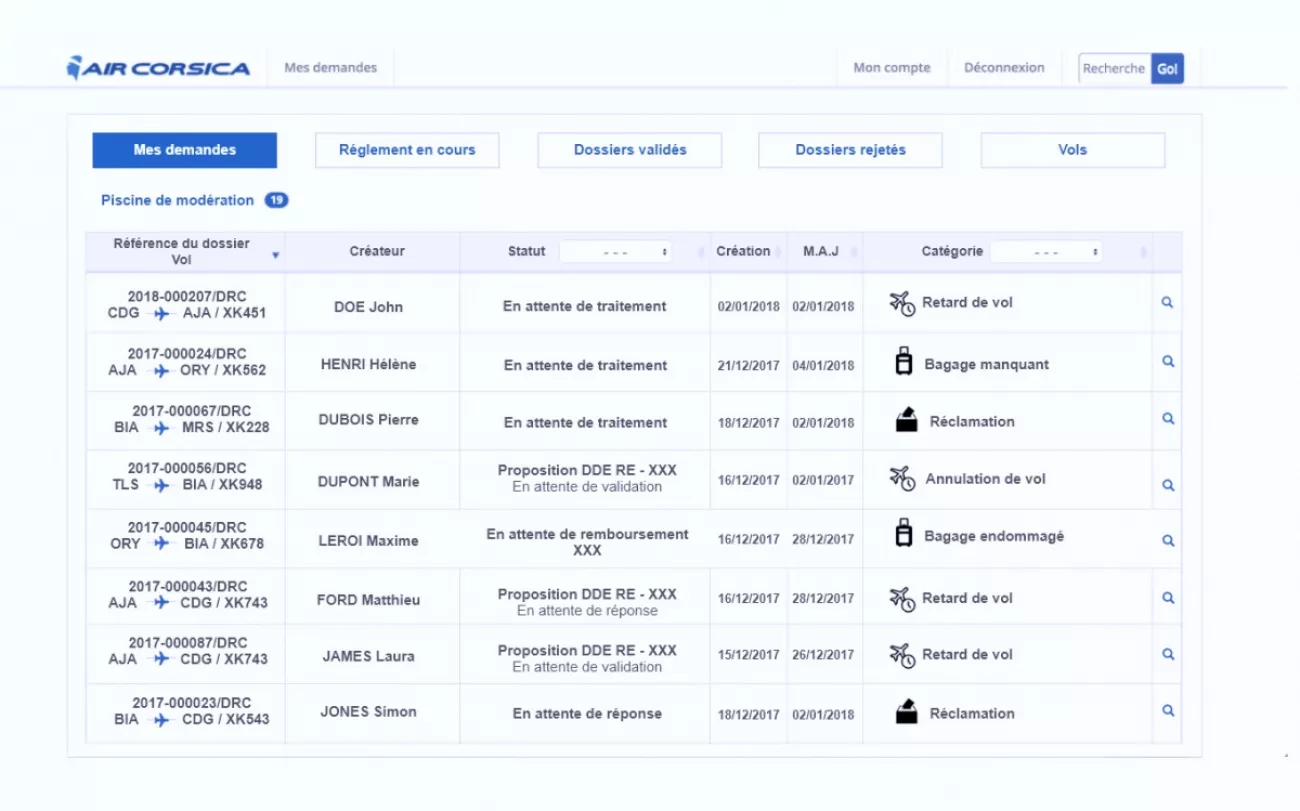Switch to the Vols tab

pyautogui.click(x=1073, y=150)
